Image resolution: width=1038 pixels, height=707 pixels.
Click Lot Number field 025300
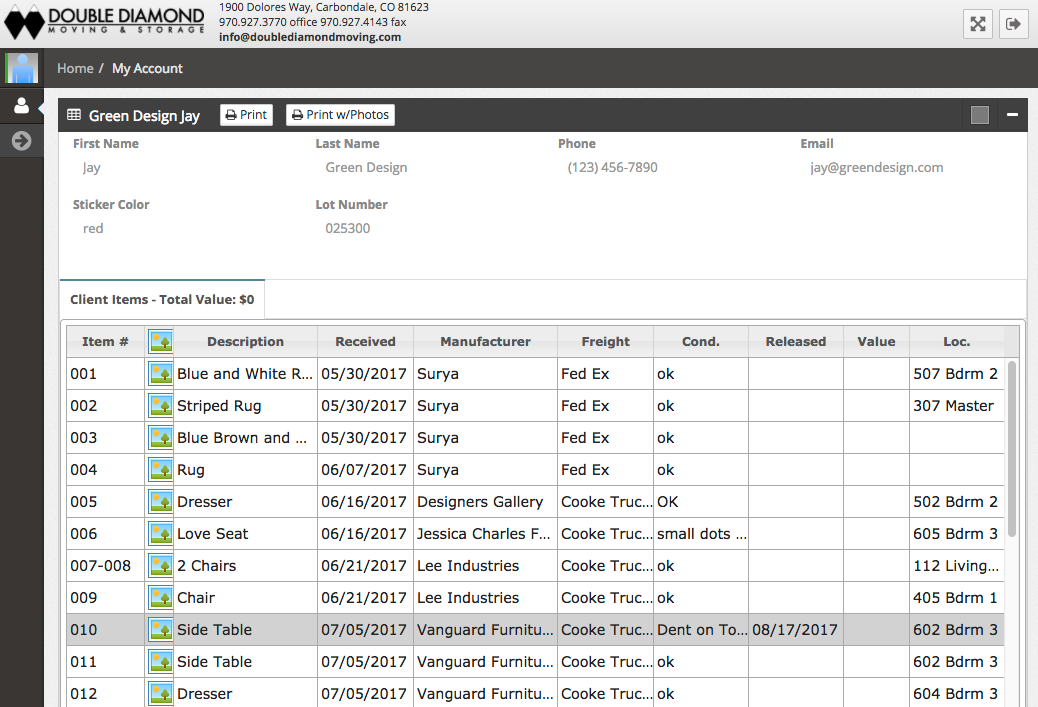348,228
